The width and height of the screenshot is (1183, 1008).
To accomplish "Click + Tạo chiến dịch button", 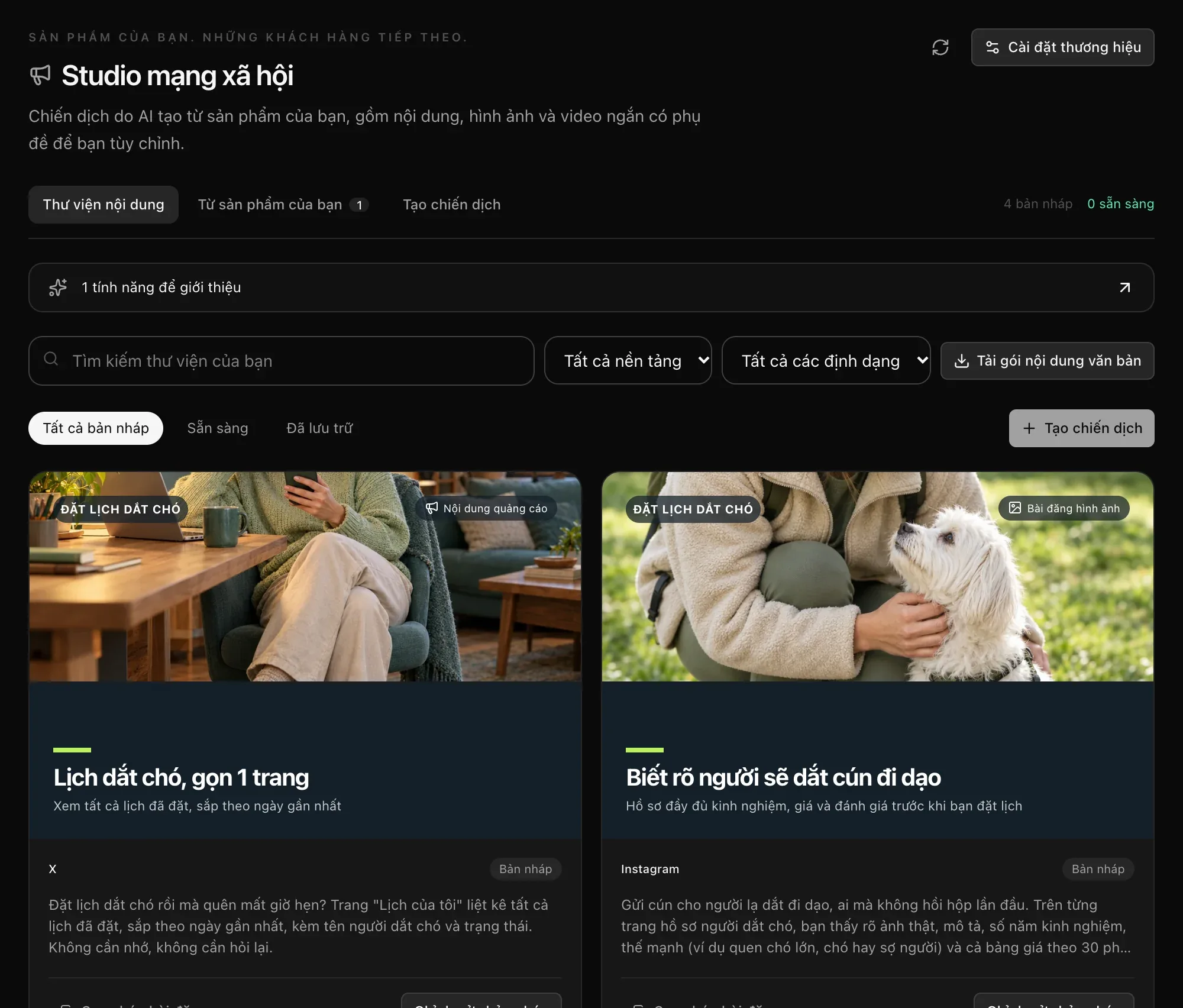I will coord(1081,428).
